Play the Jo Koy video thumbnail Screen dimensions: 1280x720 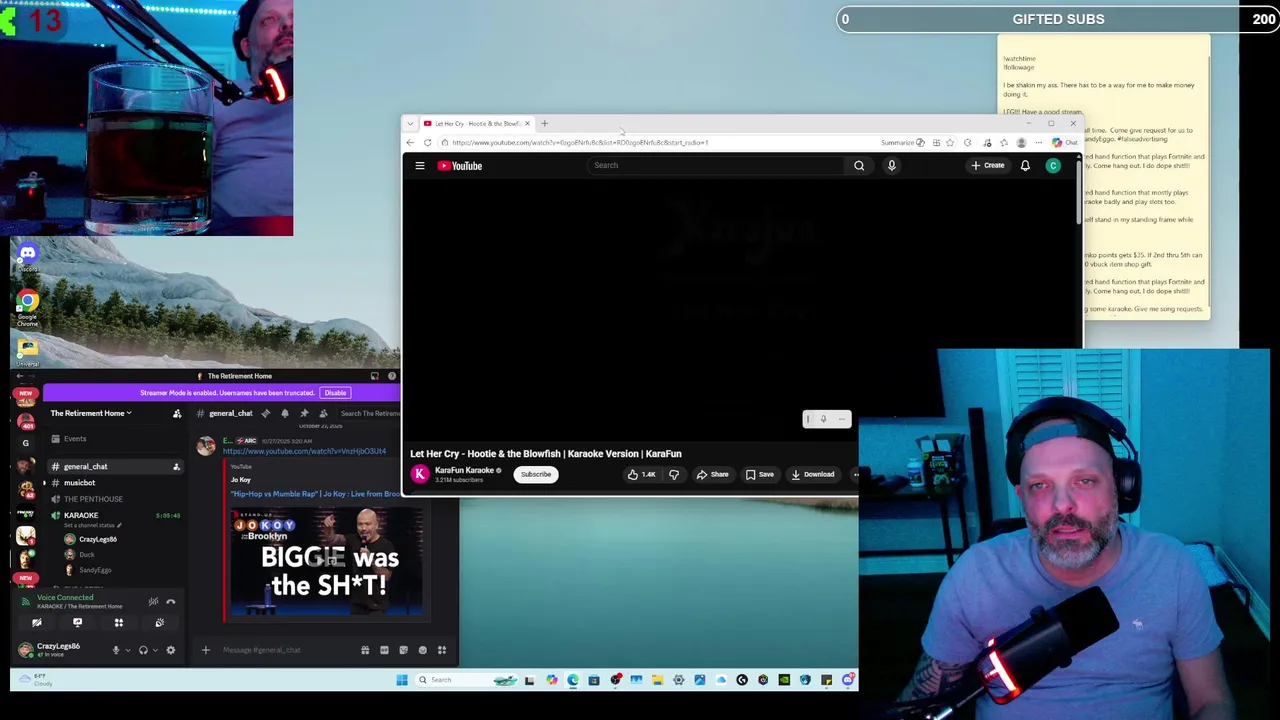click(328, 563)
